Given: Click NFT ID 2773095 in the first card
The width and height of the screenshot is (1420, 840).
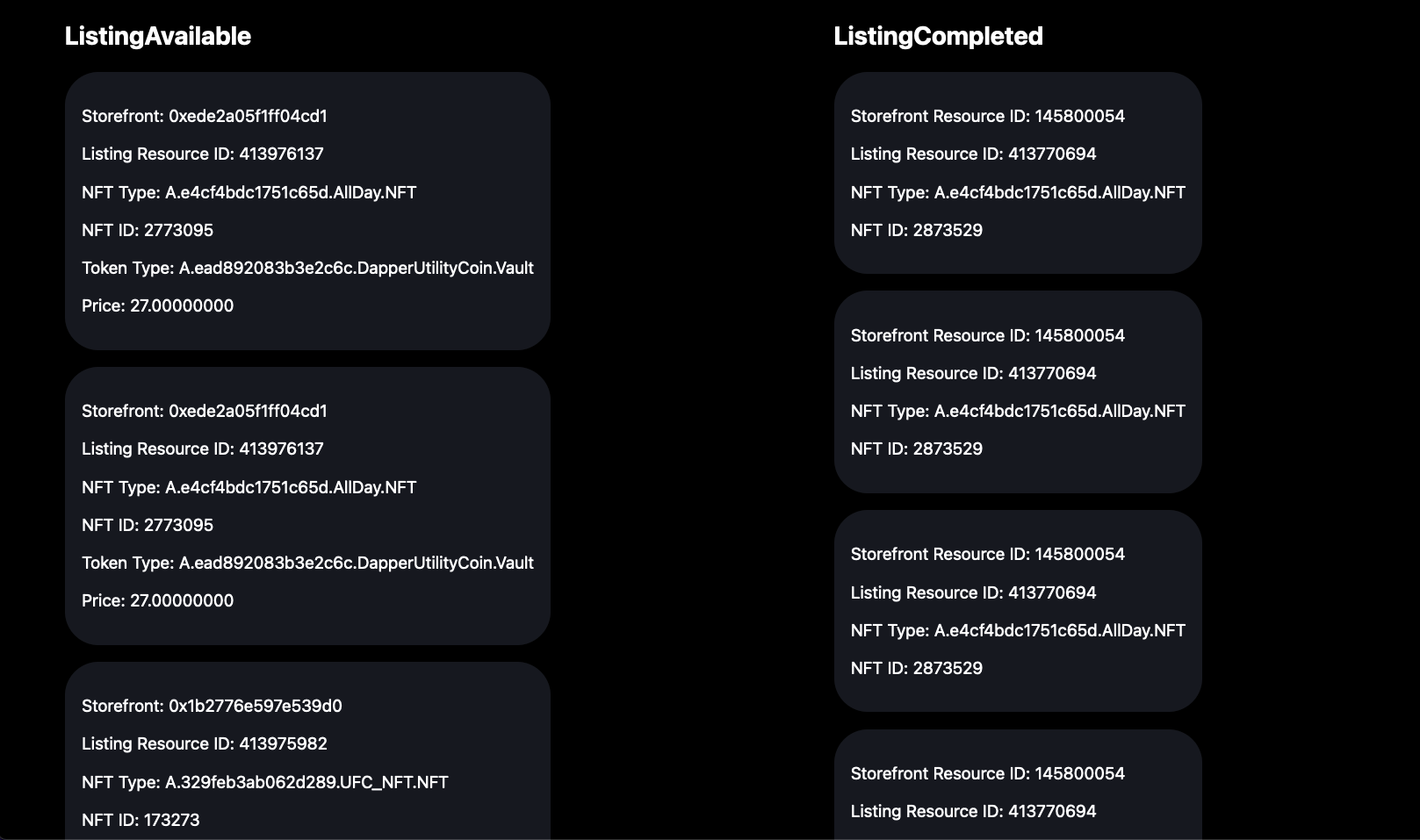Looking at the screenshot, I should [x=148, y=230].
